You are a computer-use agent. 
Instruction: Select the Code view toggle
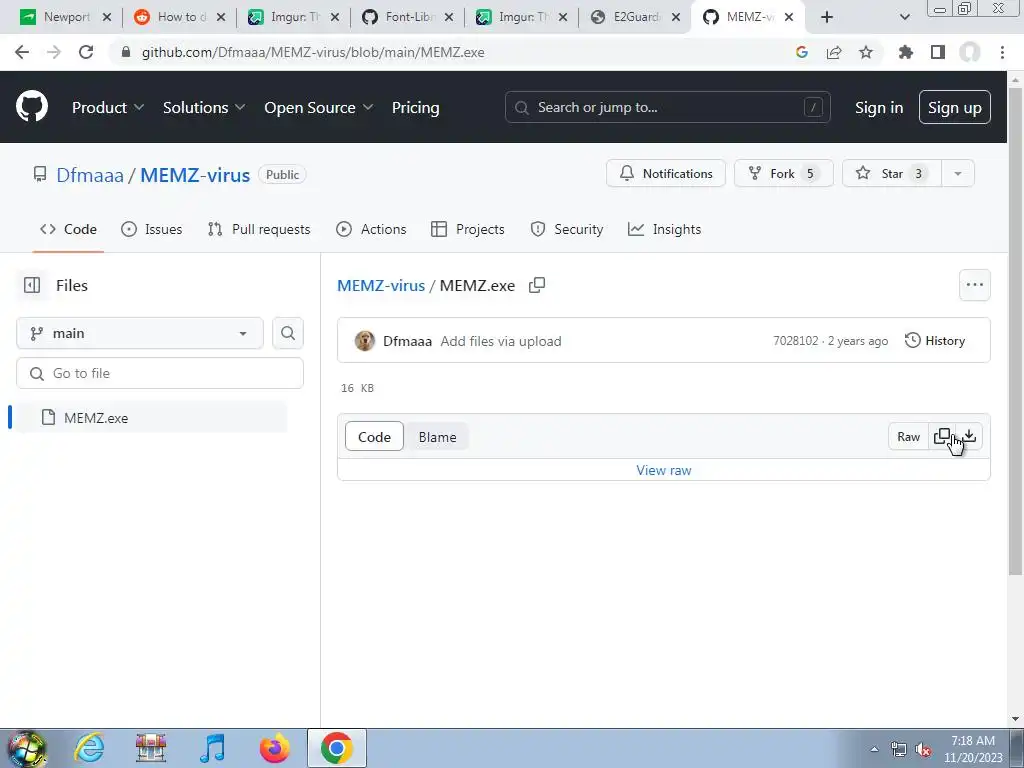(x=374, y=437)
